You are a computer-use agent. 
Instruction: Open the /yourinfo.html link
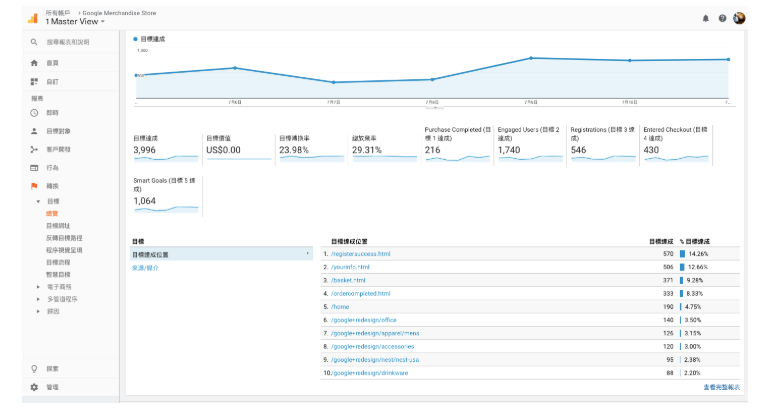(x=350, y=267)
